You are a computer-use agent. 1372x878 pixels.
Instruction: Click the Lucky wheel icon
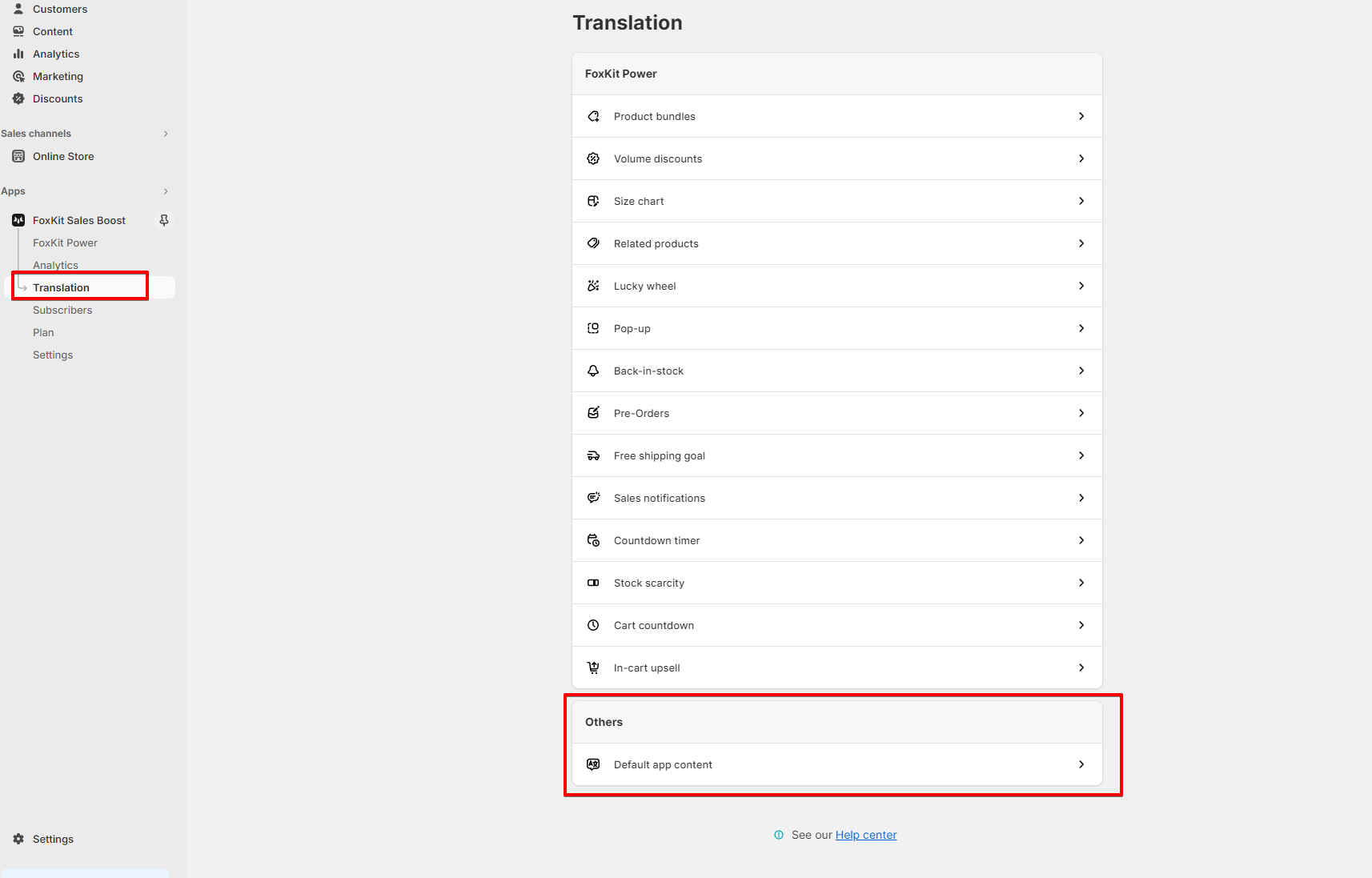[593, 286]
